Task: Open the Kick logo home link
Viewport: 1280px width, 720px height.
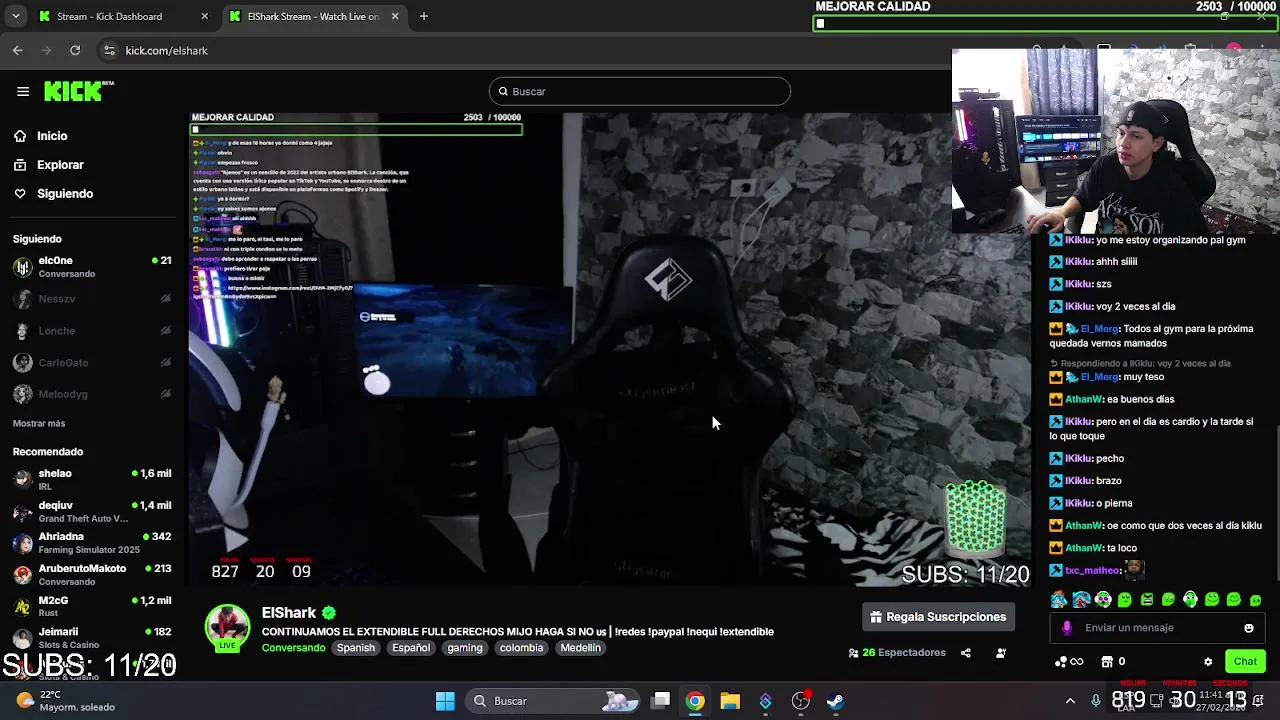Action: [79, 91]
